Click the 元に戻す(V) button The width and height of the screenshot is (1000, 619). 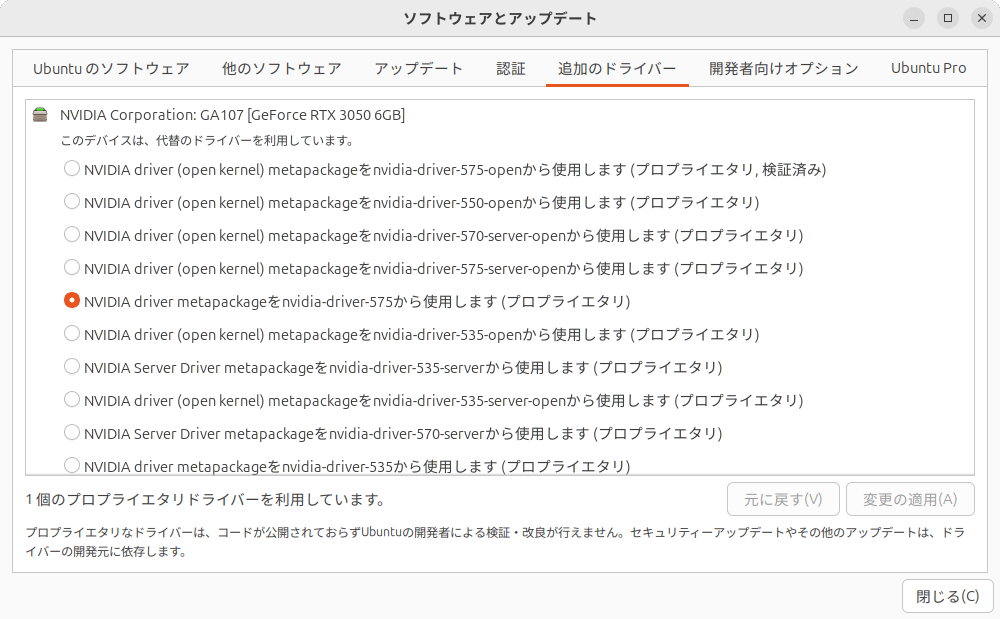tap(783, 499)
